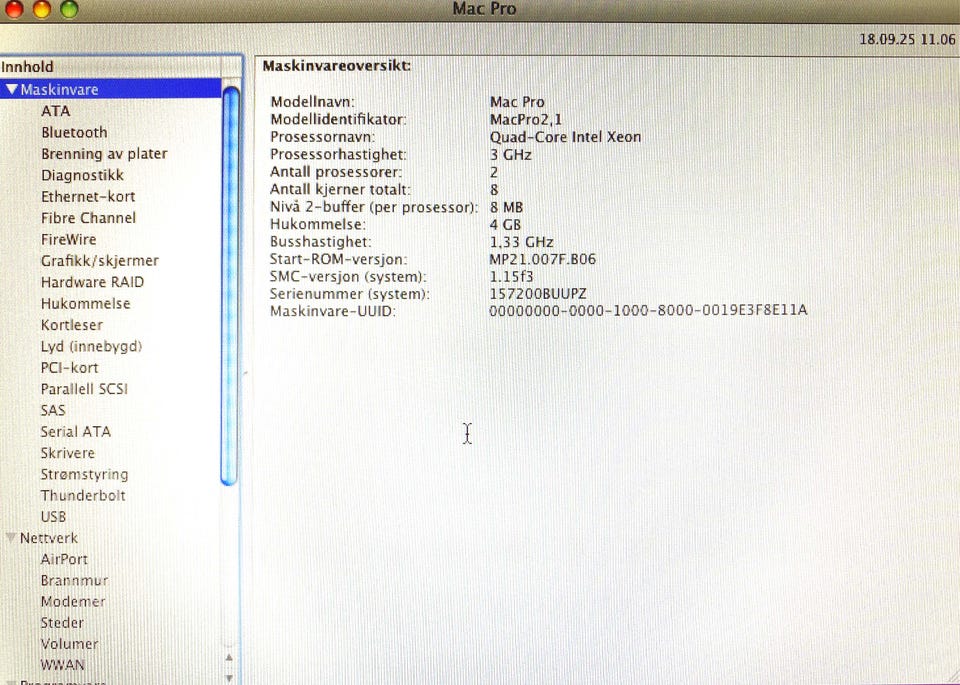The height and width of the screenshot is (685, 960).
Task: Click the 4 GB memory value
Action: (x=505, y=225)
